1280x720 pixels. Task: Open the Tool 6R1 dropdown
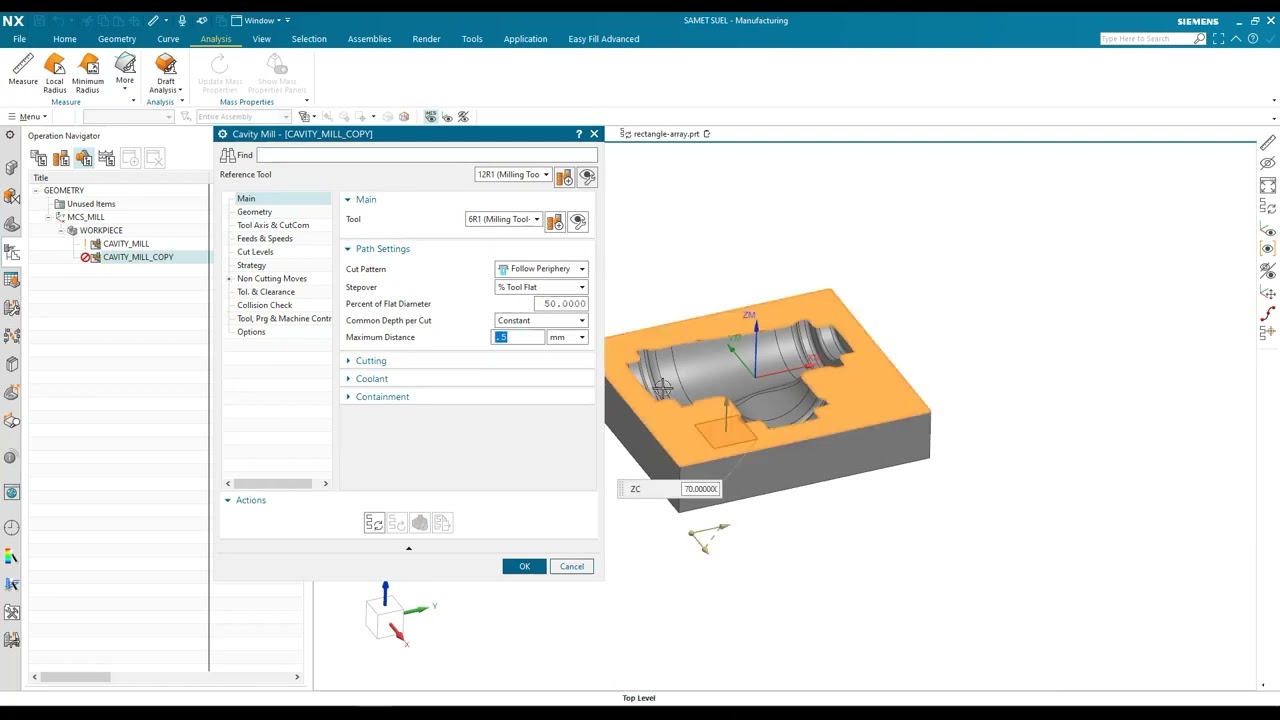503,220
